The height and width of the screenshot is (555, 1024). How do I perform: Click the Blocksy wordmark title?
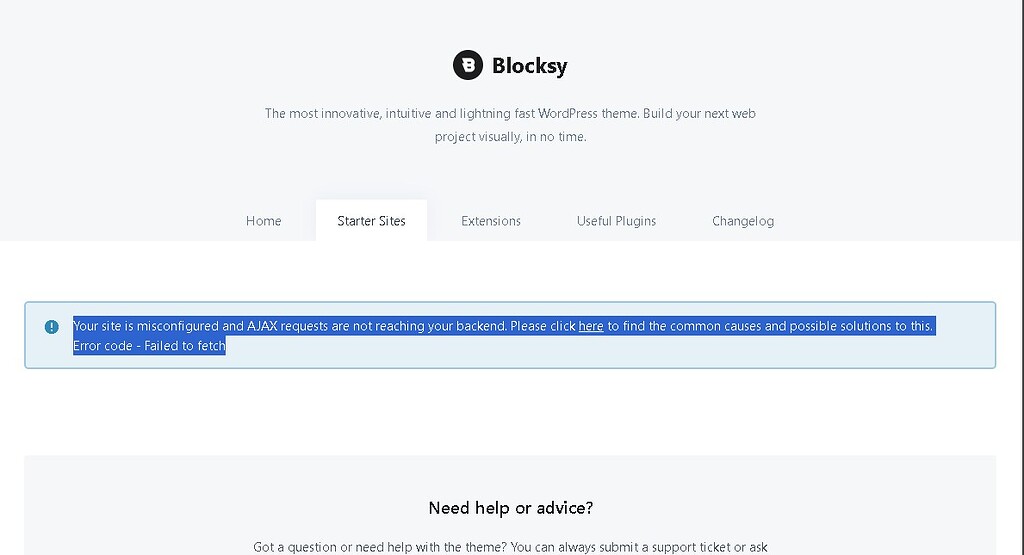click(x=530, y=65)
